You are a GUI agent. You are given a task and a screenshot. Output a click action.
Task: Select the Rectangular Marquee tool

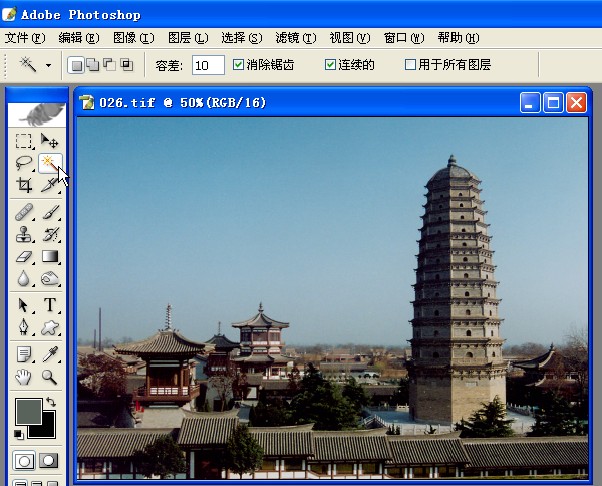point(24,141)
